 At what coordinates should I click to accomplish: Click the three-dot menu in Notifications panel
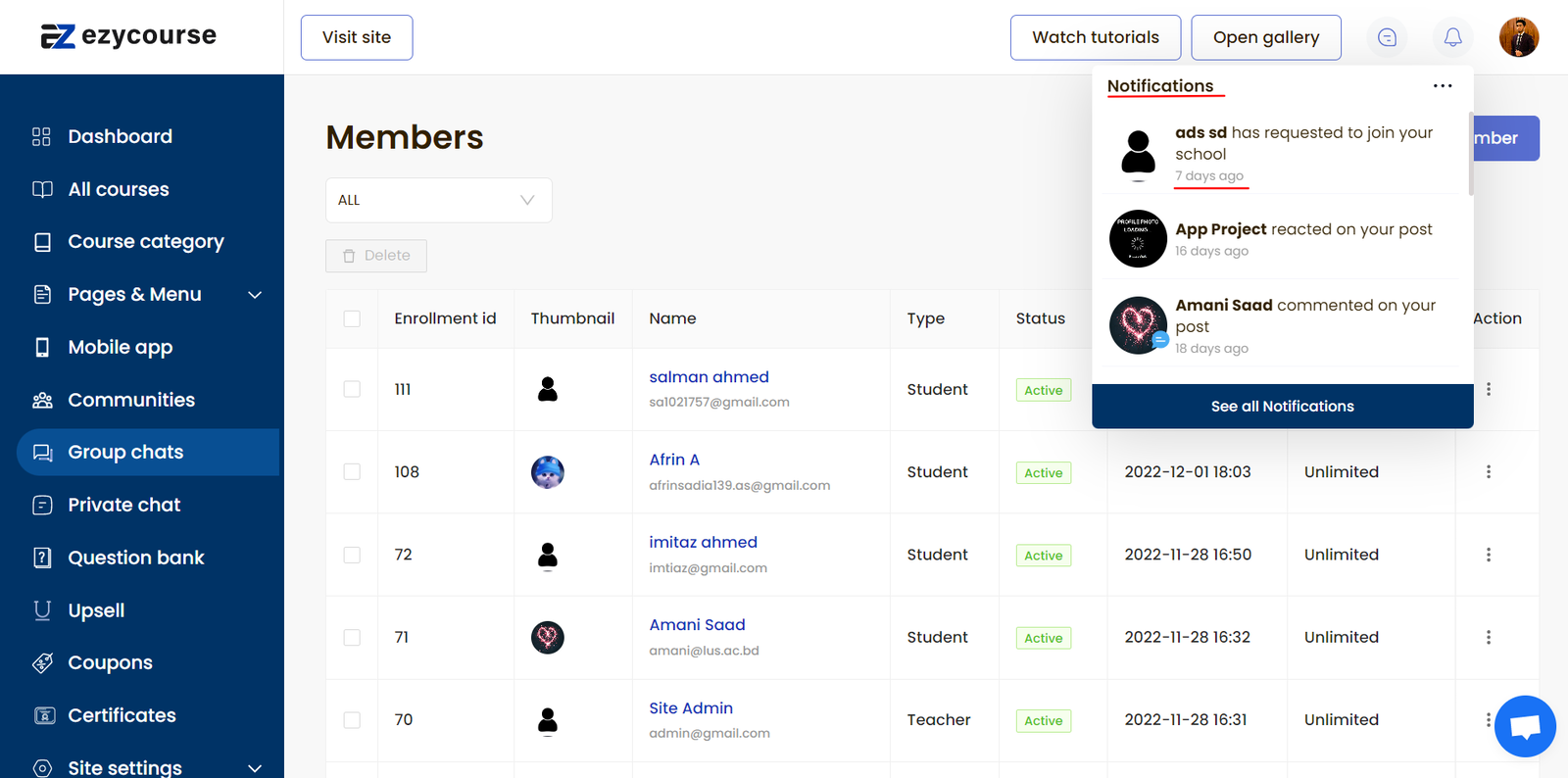(1443, 86)
